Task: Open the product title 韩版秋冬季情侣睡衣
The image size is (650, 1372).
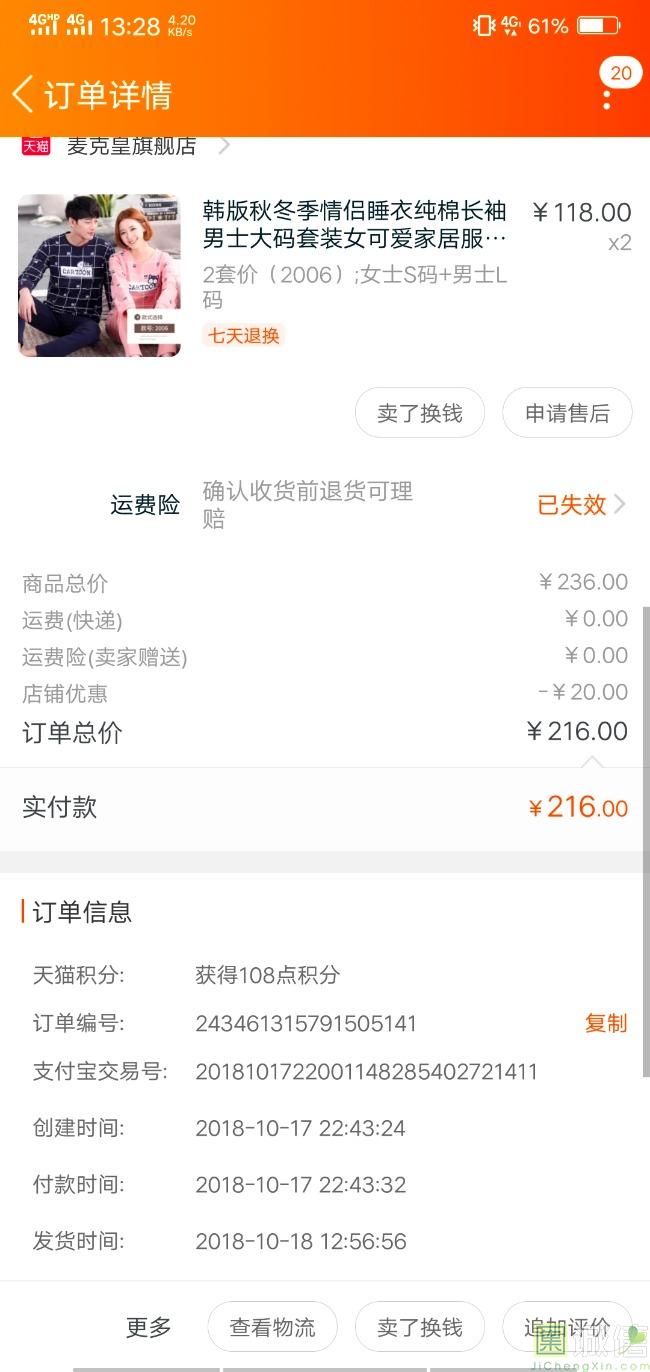Action: 355,225
